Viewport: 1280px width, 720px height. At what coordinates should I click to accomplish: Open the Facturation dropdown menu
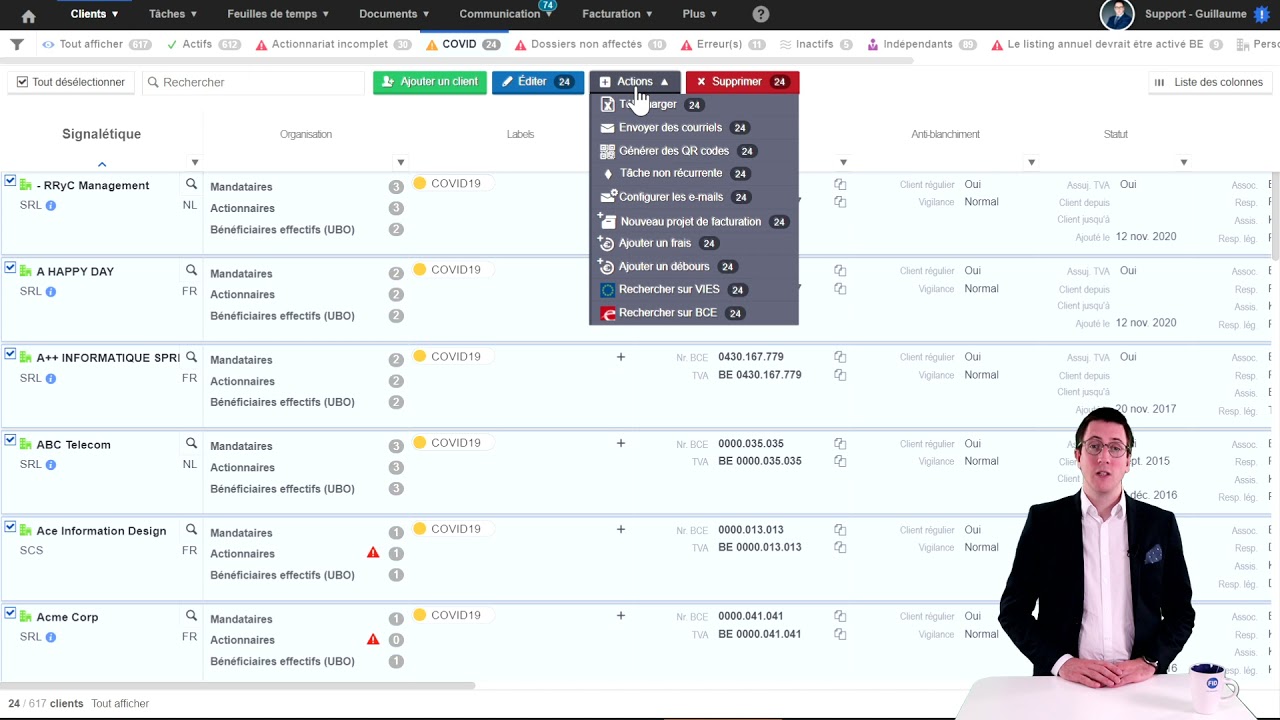tap(617, 14)
